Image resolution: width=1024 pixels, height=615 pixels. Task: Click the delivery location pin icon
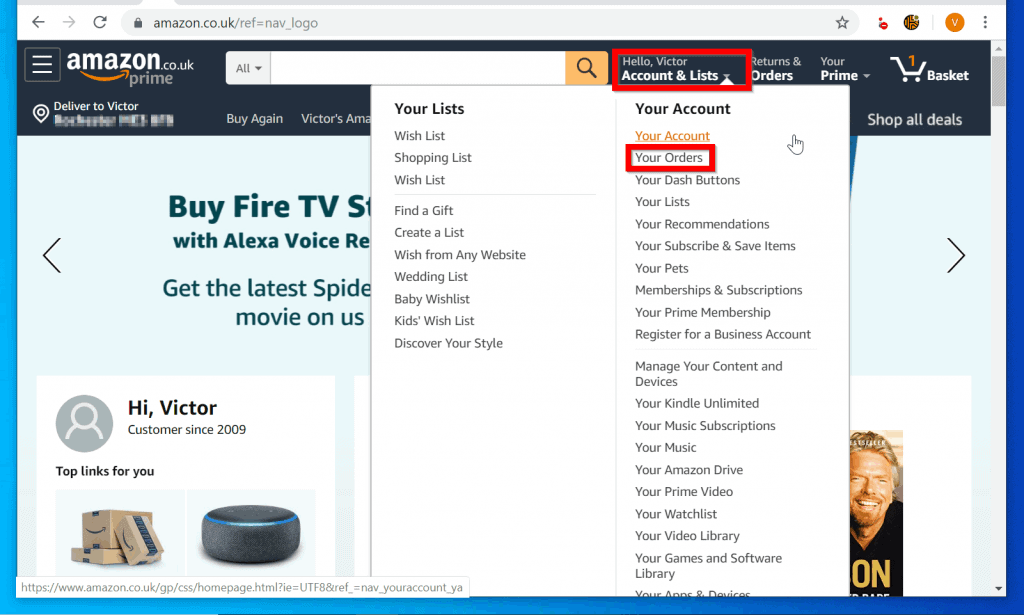coord(40,113)
